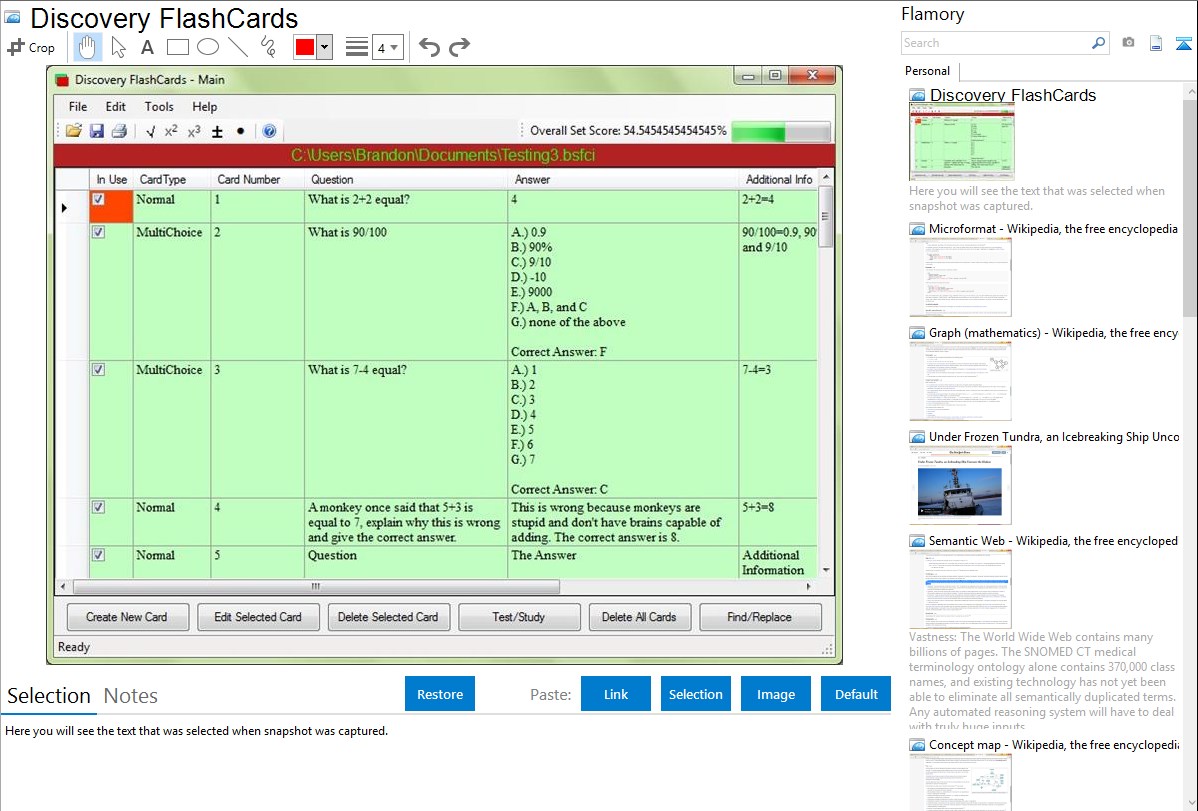The image size is (1198, 811).
Task: Paste as Image
Action: pos(775,694)
